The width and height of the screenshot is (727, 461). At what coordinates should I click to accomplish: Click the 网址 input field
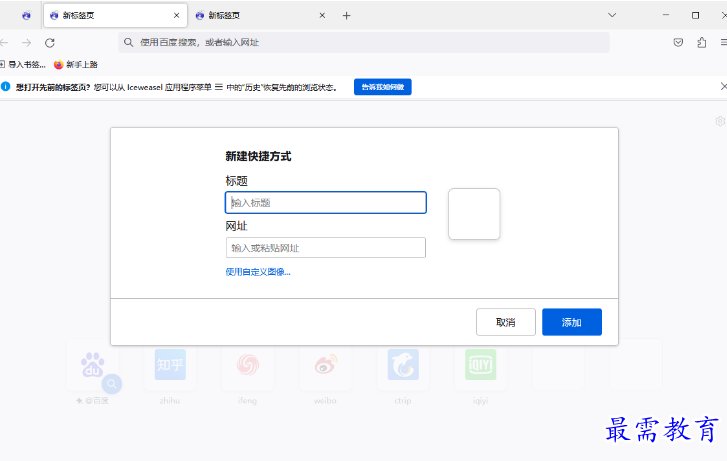(x=326, y=248)
